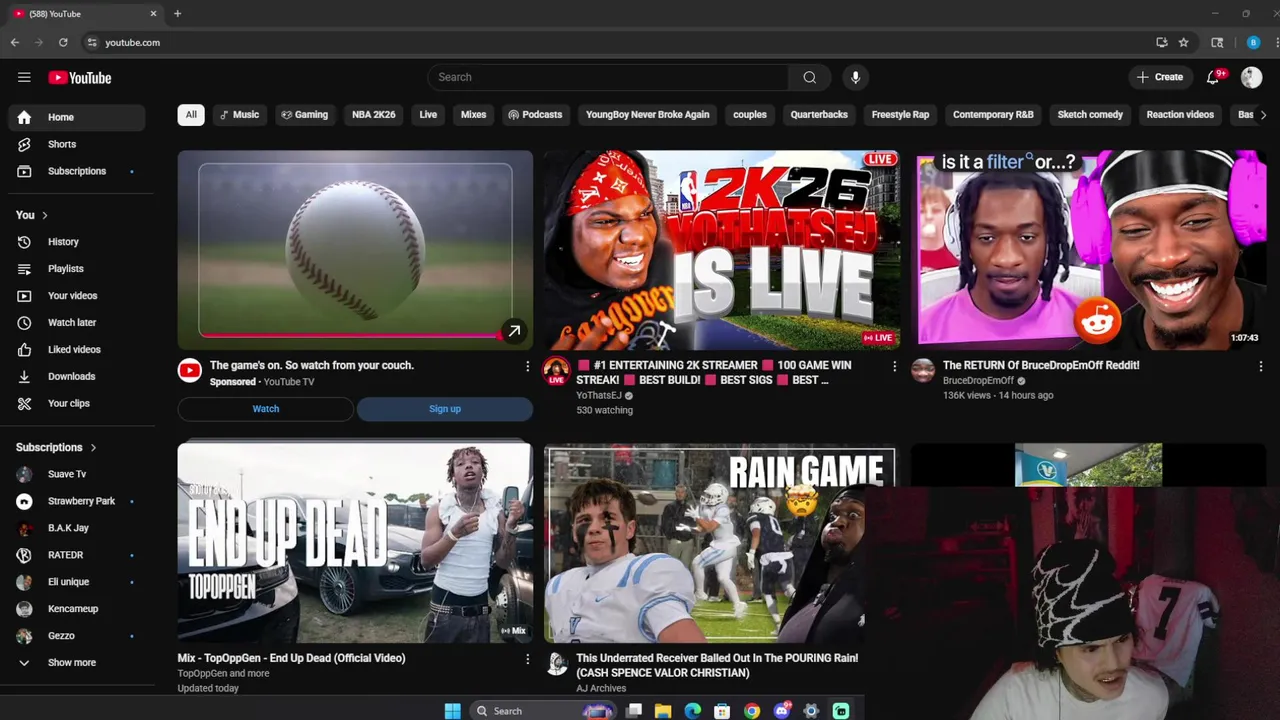
Task: Open the Strawberry Park subscription channel
Action: (76, 501)
